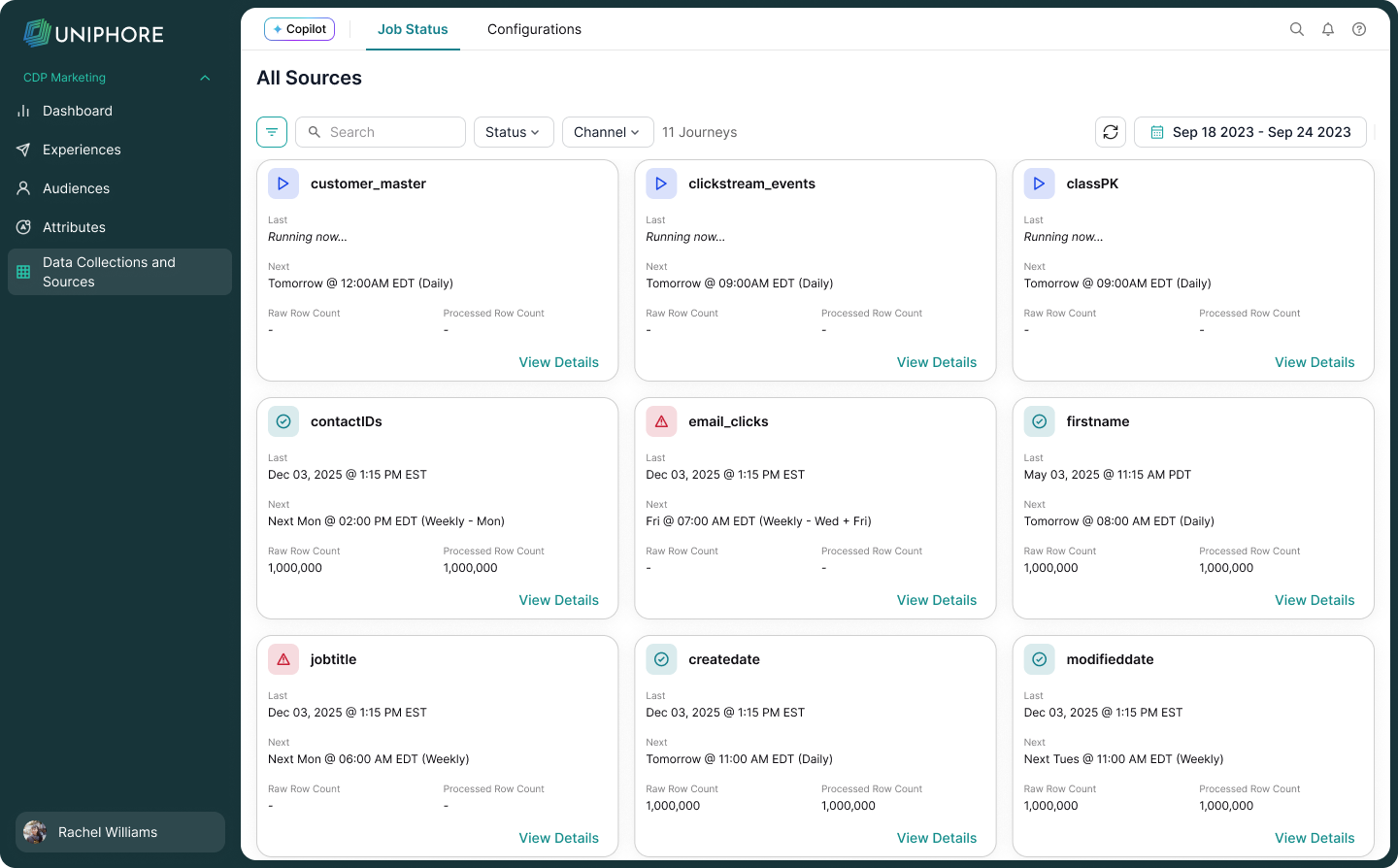
Task: Switch to the Configurations tab
Action: click(534, 29)
